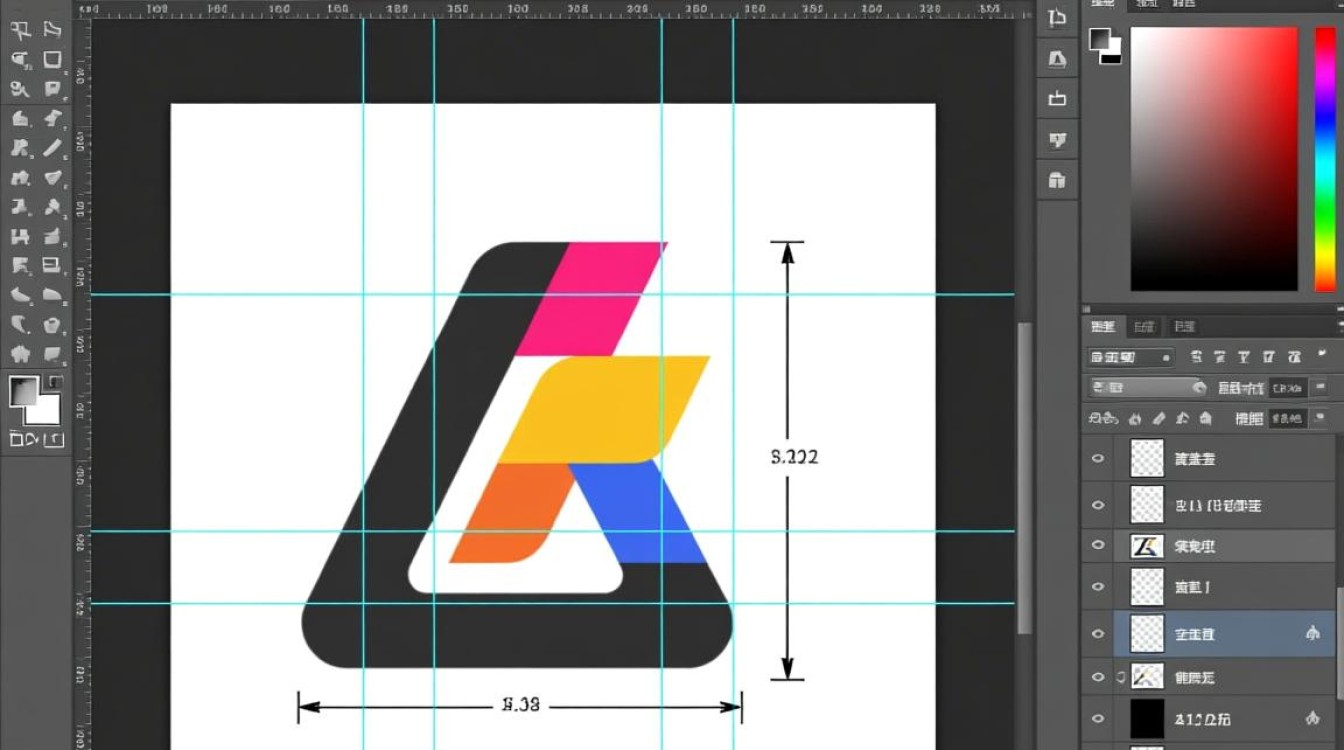Screen dimensions: 1344x750
Task: Click the canvas vertical scrollbar thumb
Action: click(1024, 477)
